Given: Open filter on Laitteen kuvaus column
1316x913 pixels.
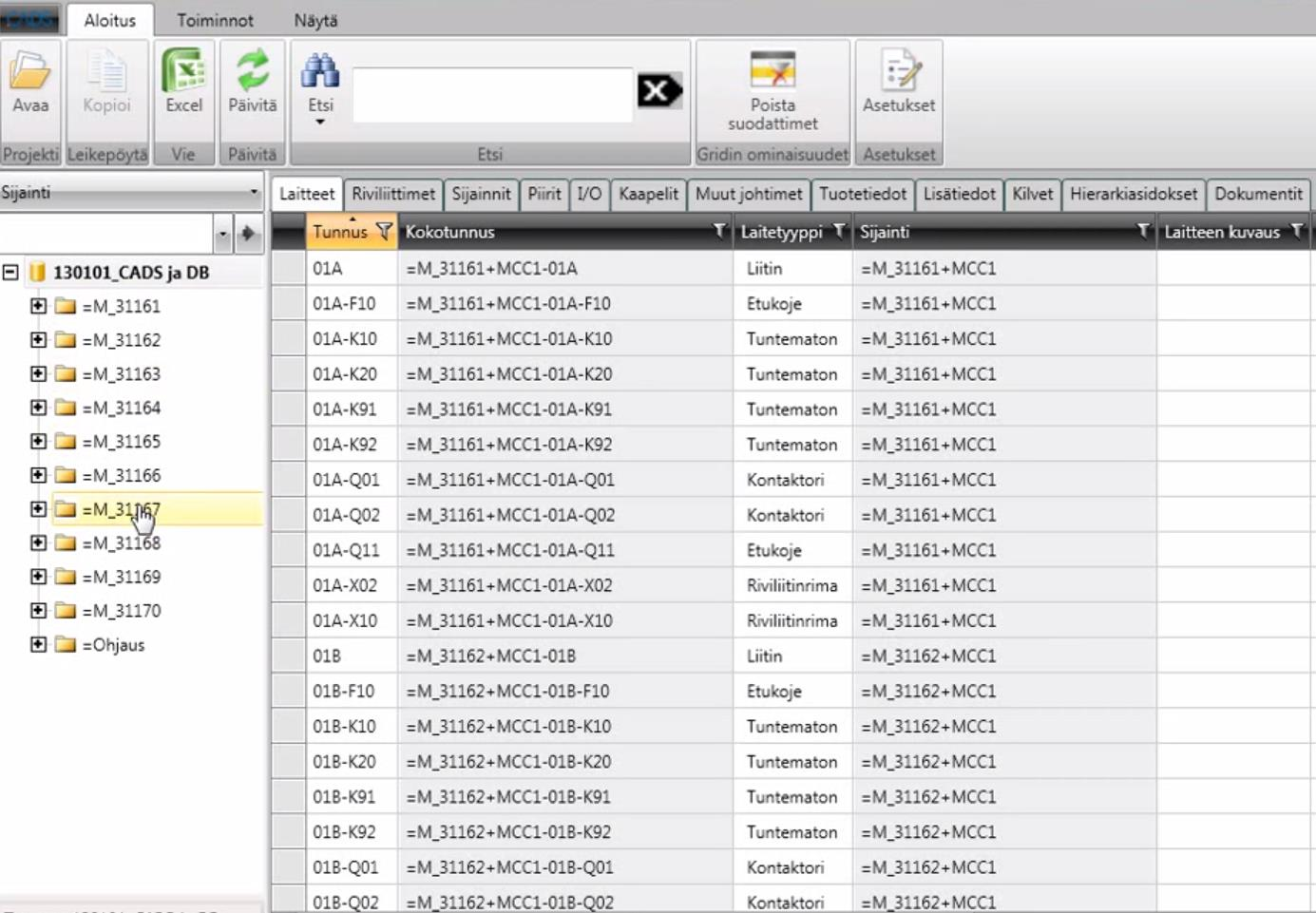Looking at the screenshot, I should pyautogui.click(x=1296, y=231).
